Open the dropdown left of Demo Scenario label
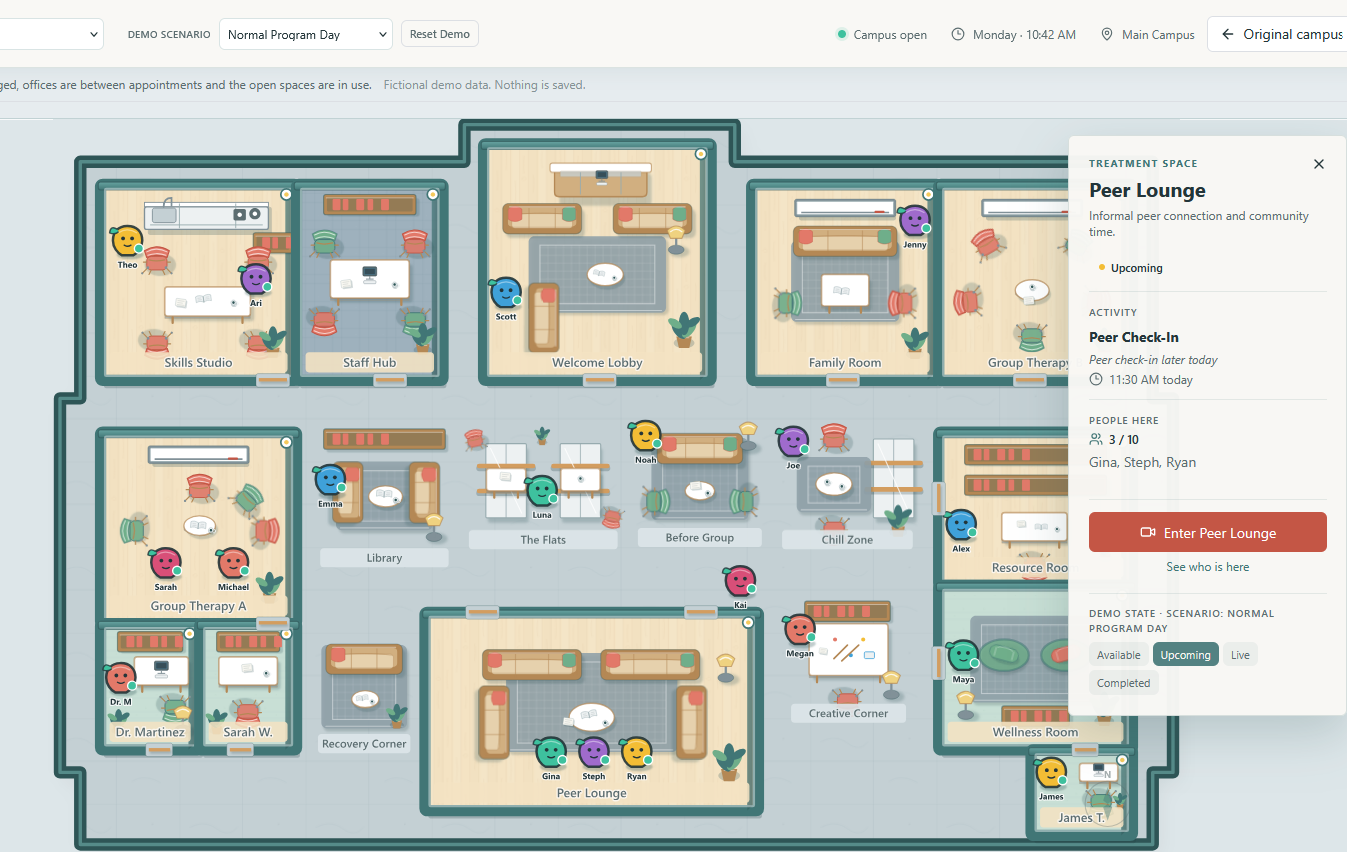This screenshot has width=1347, height=852. 50,34
